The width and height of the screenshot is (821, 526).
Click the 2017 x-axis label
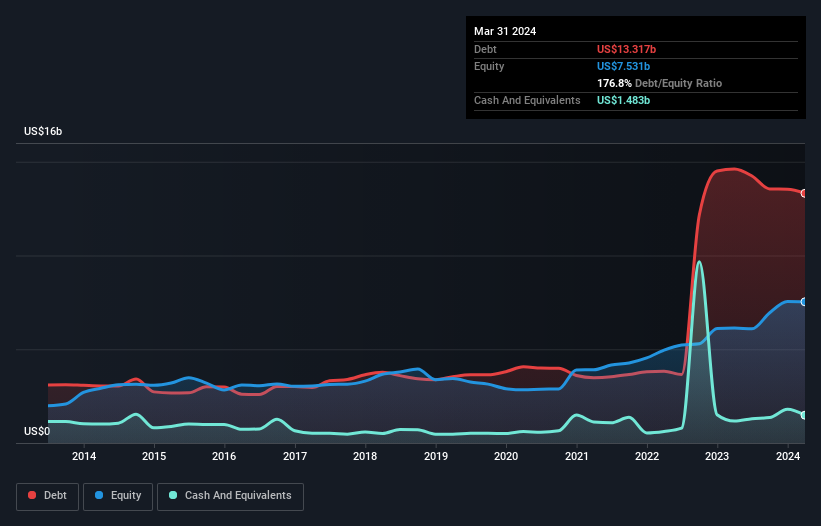(295, 456)
